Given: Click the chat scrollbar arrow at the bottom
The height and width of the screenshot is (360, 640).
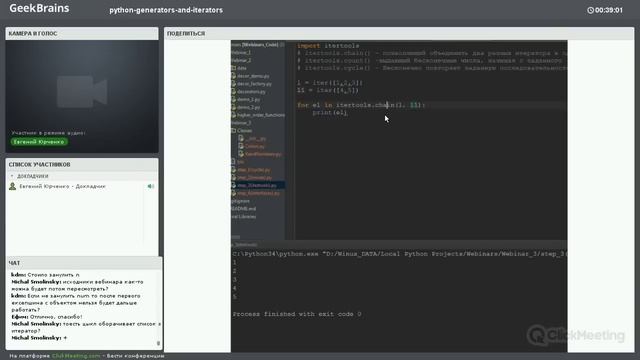Looking at the screenshot, I should (158, 344).
